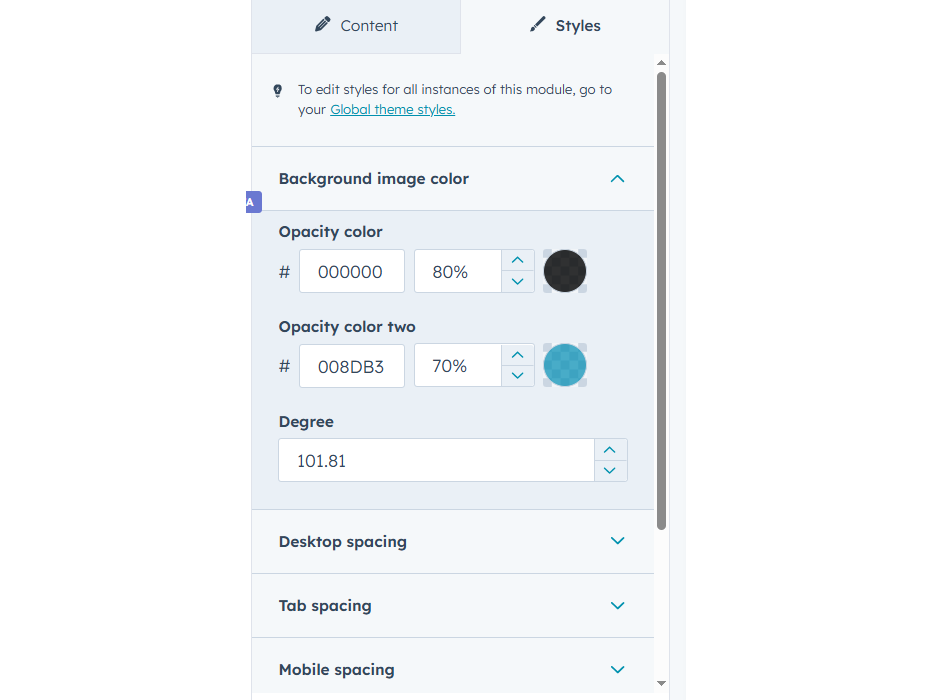Collapse the Background image color section
This screenshot has height=700, width=933.
(617, 179)
